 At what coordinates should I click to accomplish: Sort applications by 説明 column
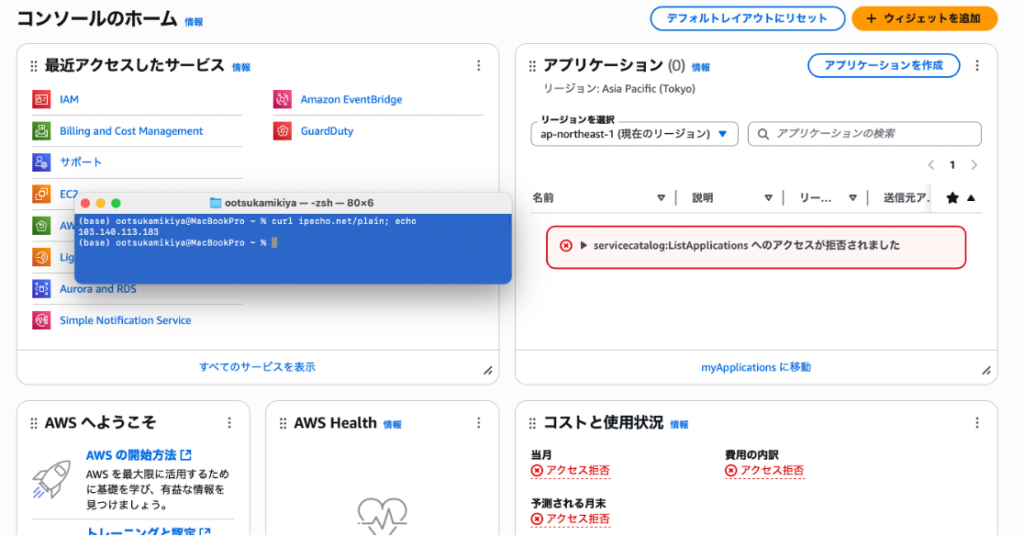(x=768, y=198)
